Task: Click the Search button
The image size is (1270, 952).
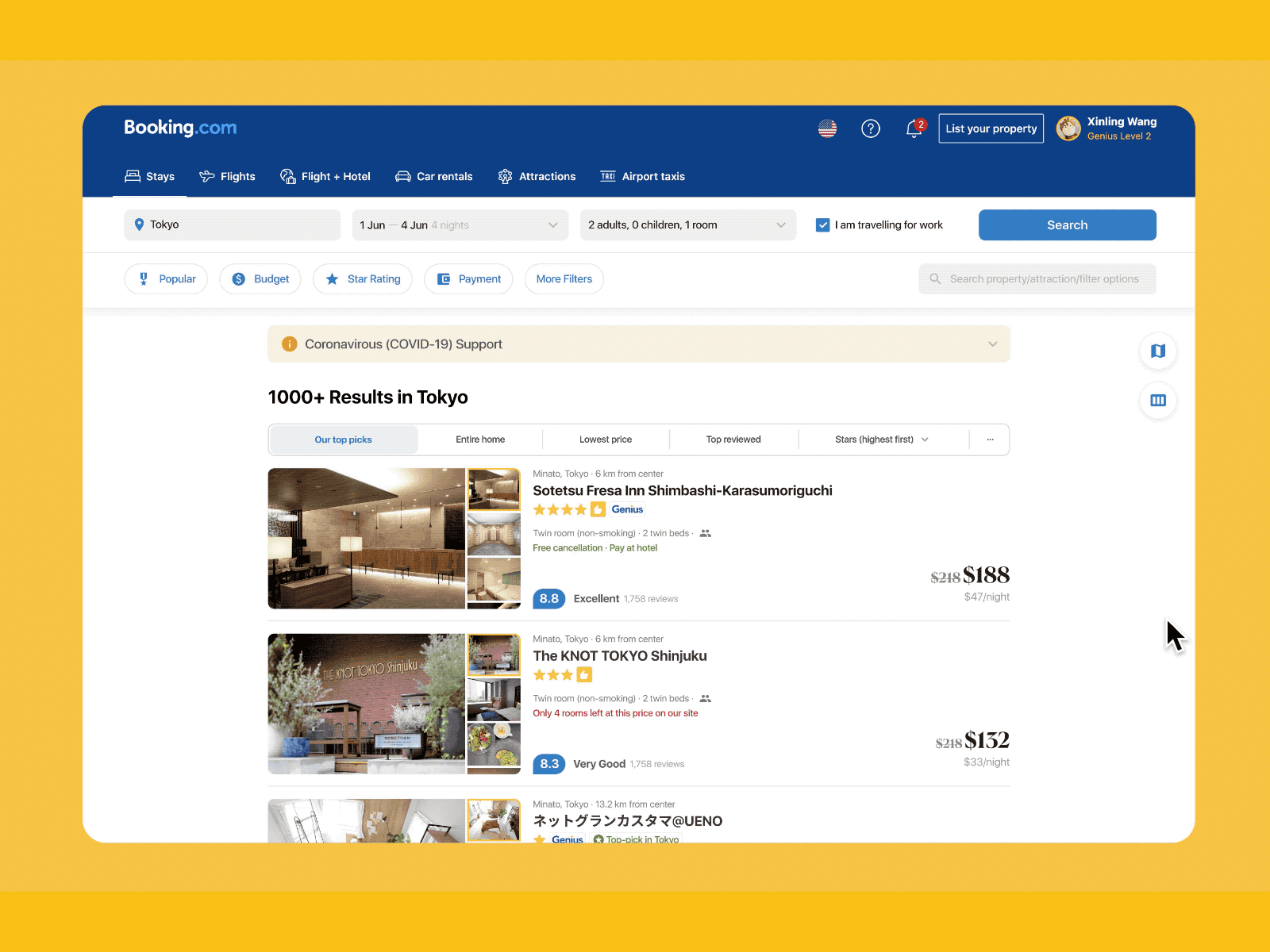Action: 1068,225
